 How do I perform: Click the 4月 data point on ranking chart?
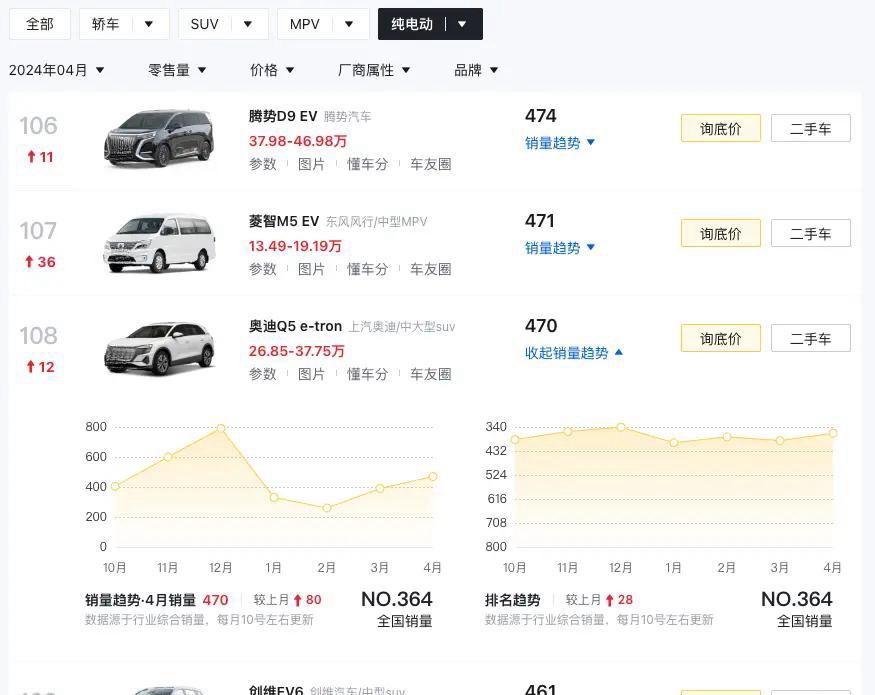point(833,433)
